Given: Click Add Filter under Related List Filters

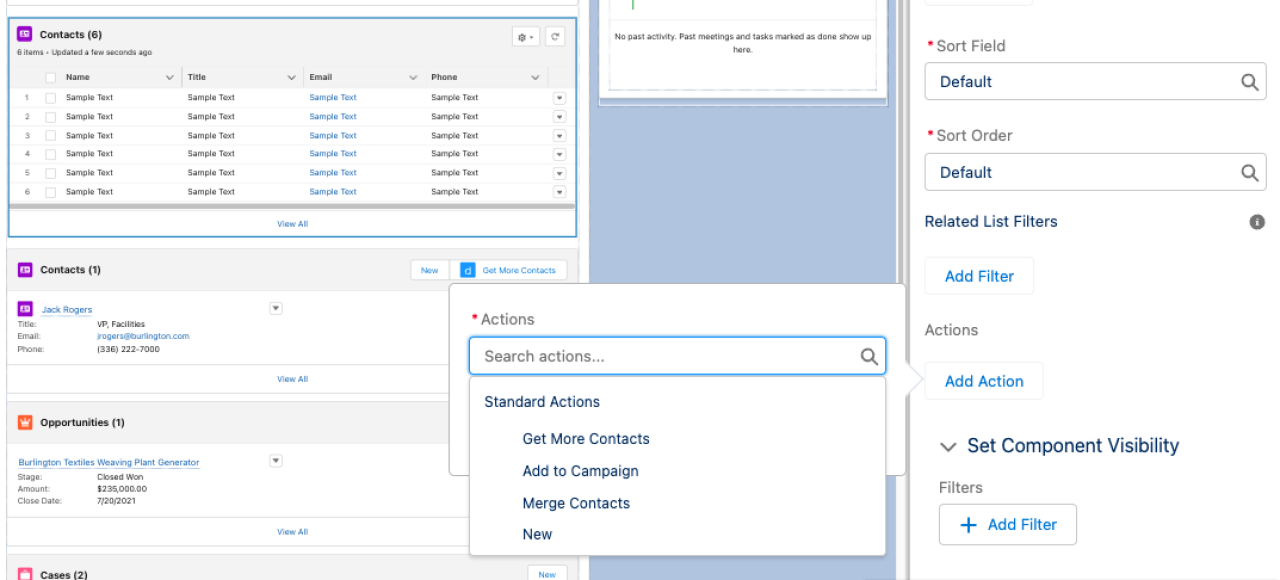Looking at the screenshot, I should pos(979,276).
